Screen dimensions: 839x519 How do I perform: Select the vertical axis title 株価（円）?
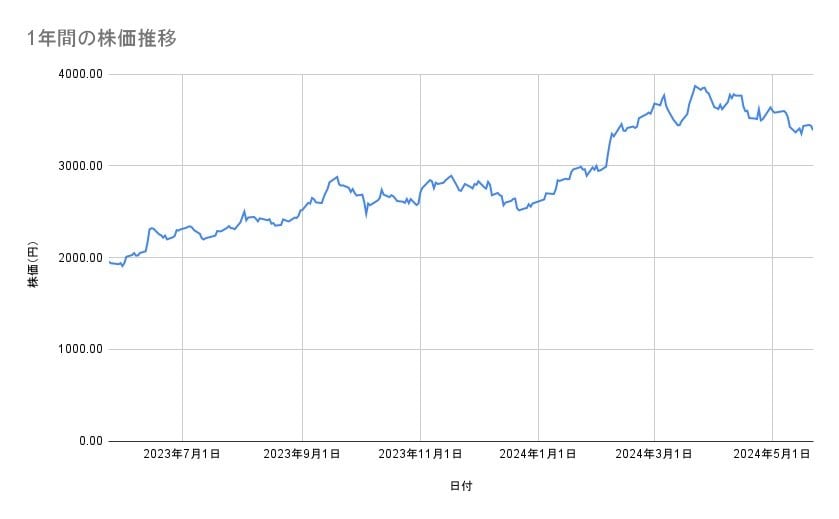tap(33, 264)
